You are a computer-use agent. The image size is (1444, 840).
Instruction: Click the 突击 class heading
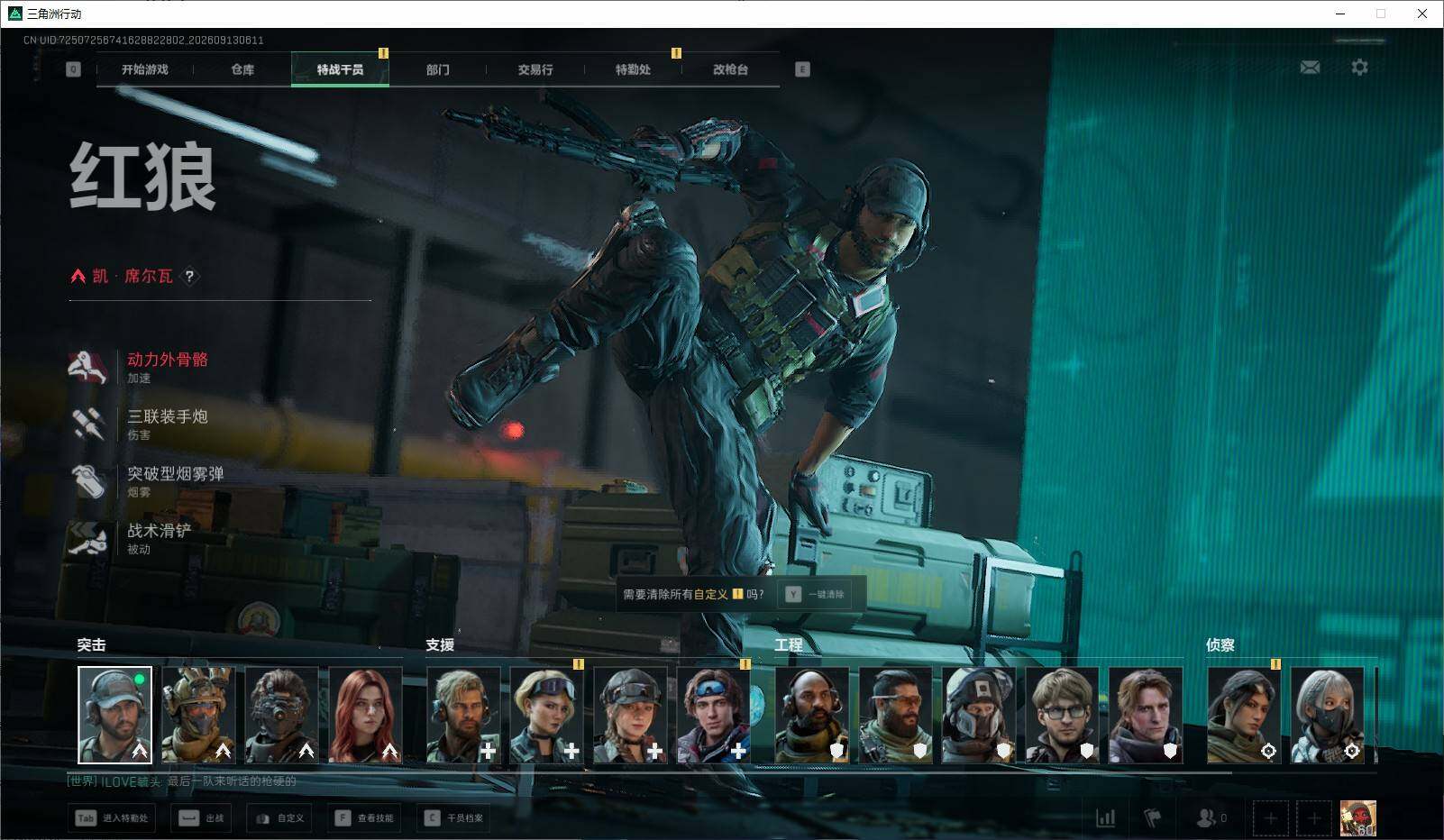pyautogui.click(x=91, y=645)
